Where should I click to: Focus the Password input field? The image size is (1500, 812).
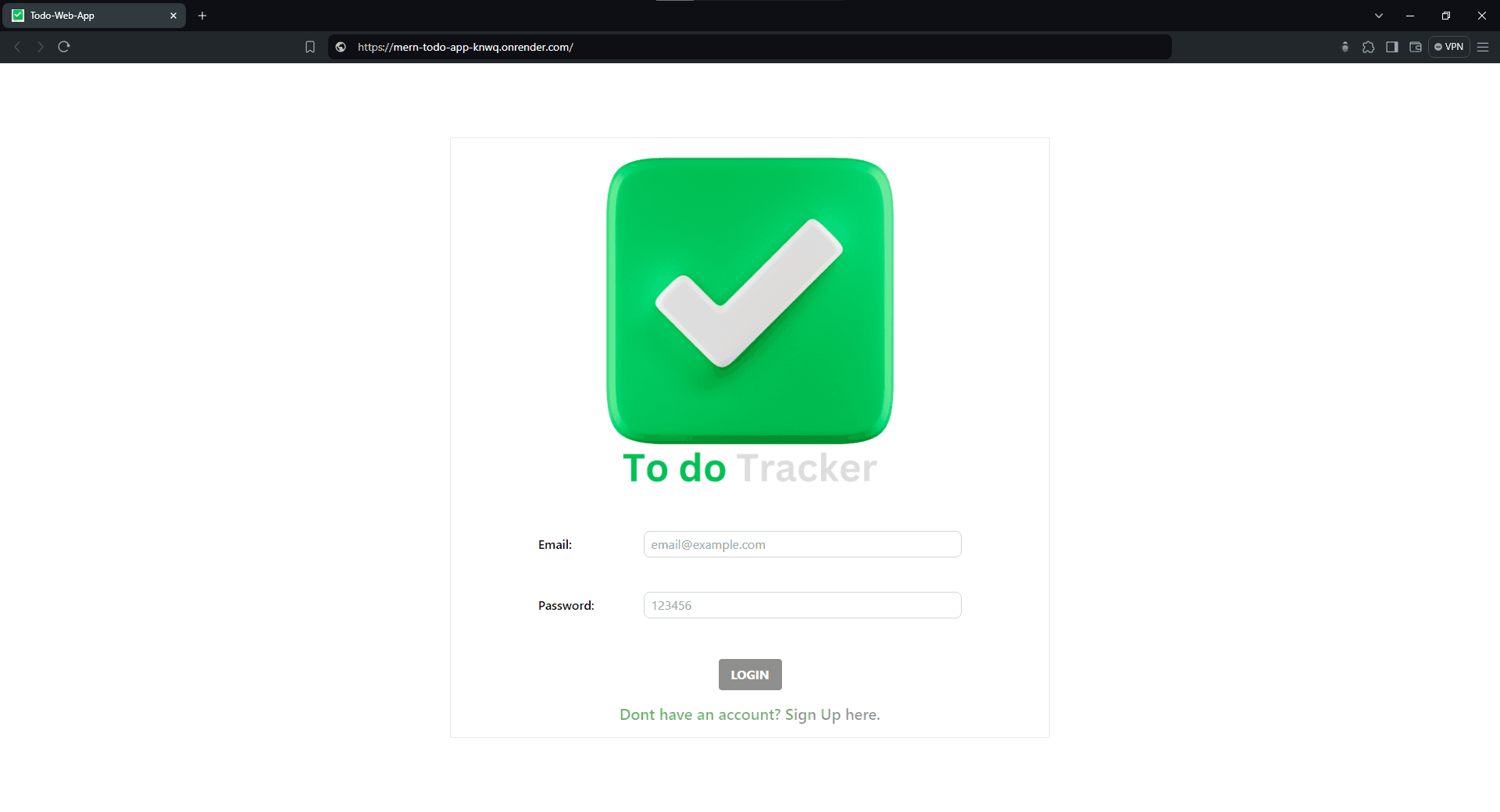coord(802,605)
